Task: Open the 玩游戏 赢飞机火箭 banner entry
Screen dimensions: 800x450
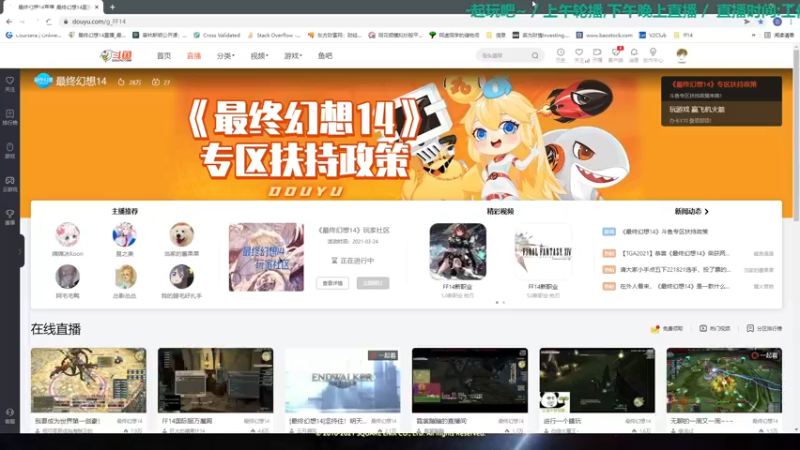Action: pos(721,113)
